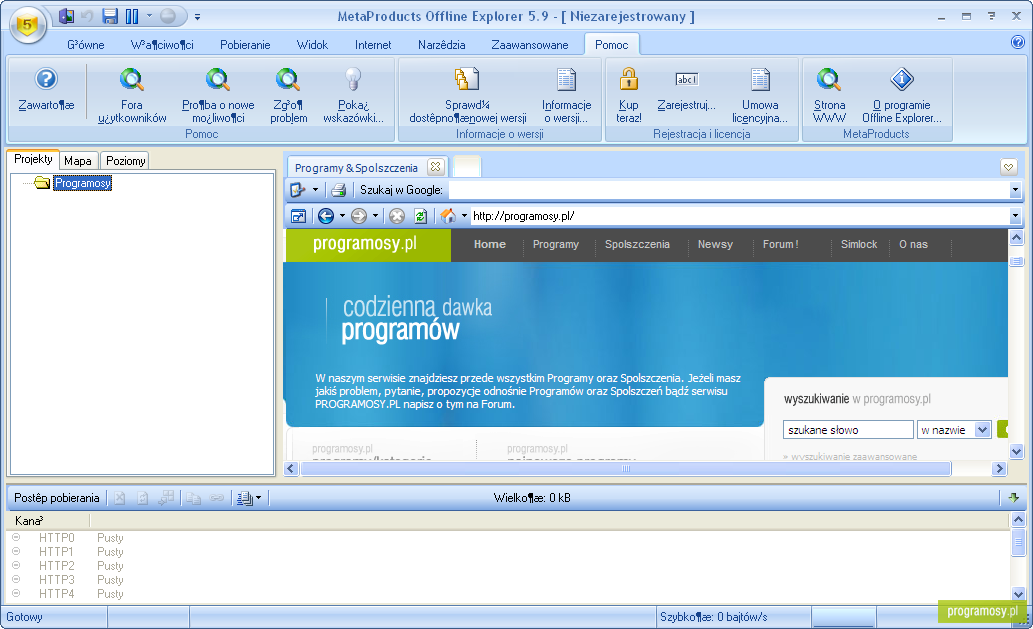Open the Forum! link on the webpage

tap(781, 244)
